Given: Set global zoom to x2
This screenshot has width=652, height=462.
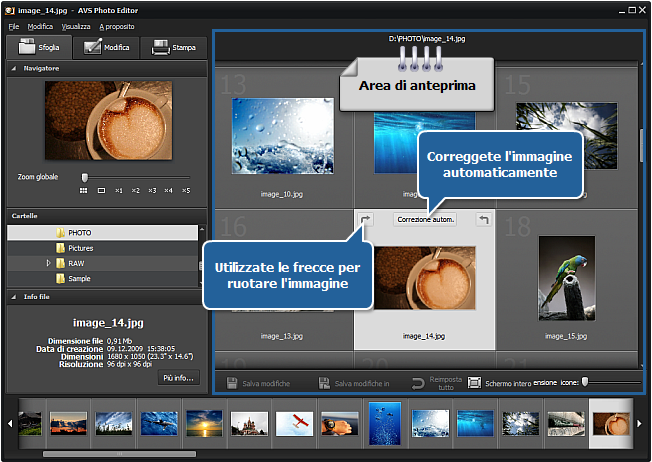Looking at the screenshot, I should 136,190.
